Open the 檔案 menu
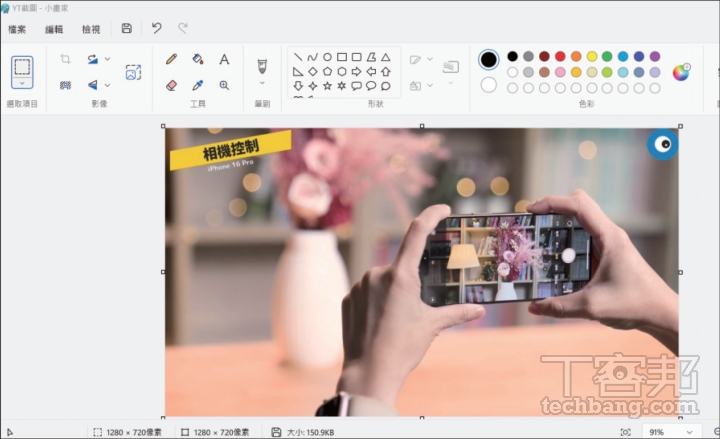This screenshot has width=720, height=439. point(17,29)
